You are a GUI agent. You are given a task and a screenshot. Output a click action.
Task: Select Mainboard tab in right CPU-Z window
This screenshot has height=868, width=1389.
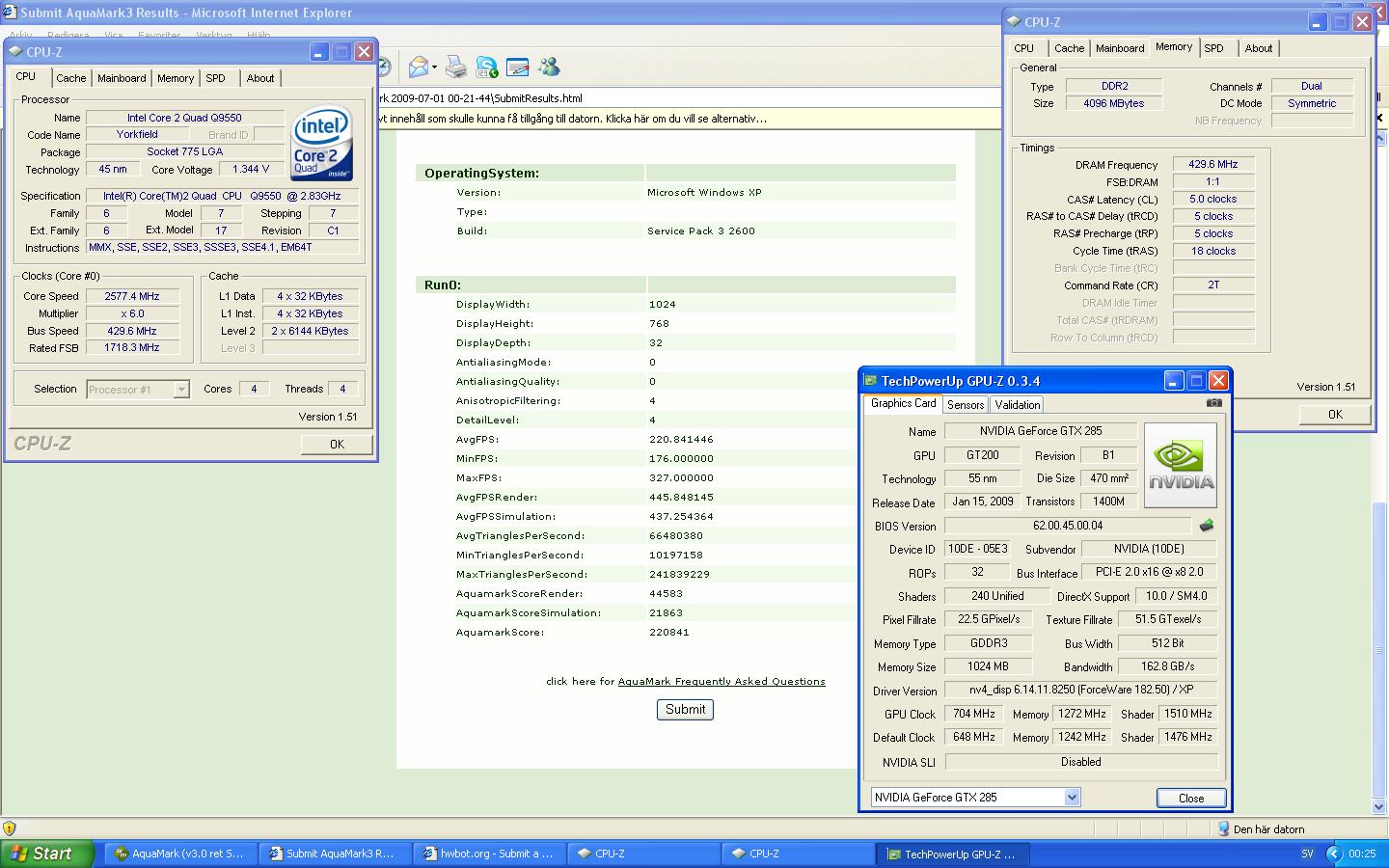pyautogui.click(x=1120, y=48)
